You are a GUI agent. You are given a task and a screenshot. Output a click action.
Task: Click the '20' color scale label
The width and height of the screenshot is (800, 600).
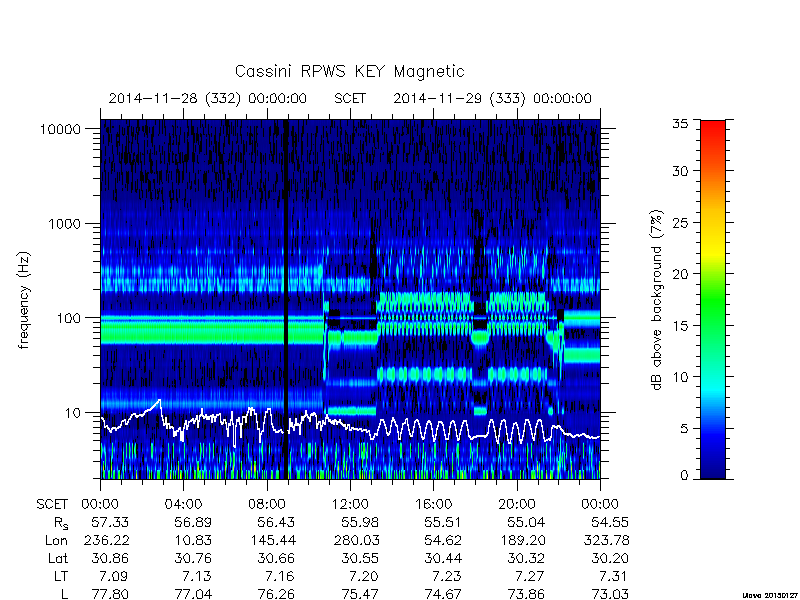680,274
